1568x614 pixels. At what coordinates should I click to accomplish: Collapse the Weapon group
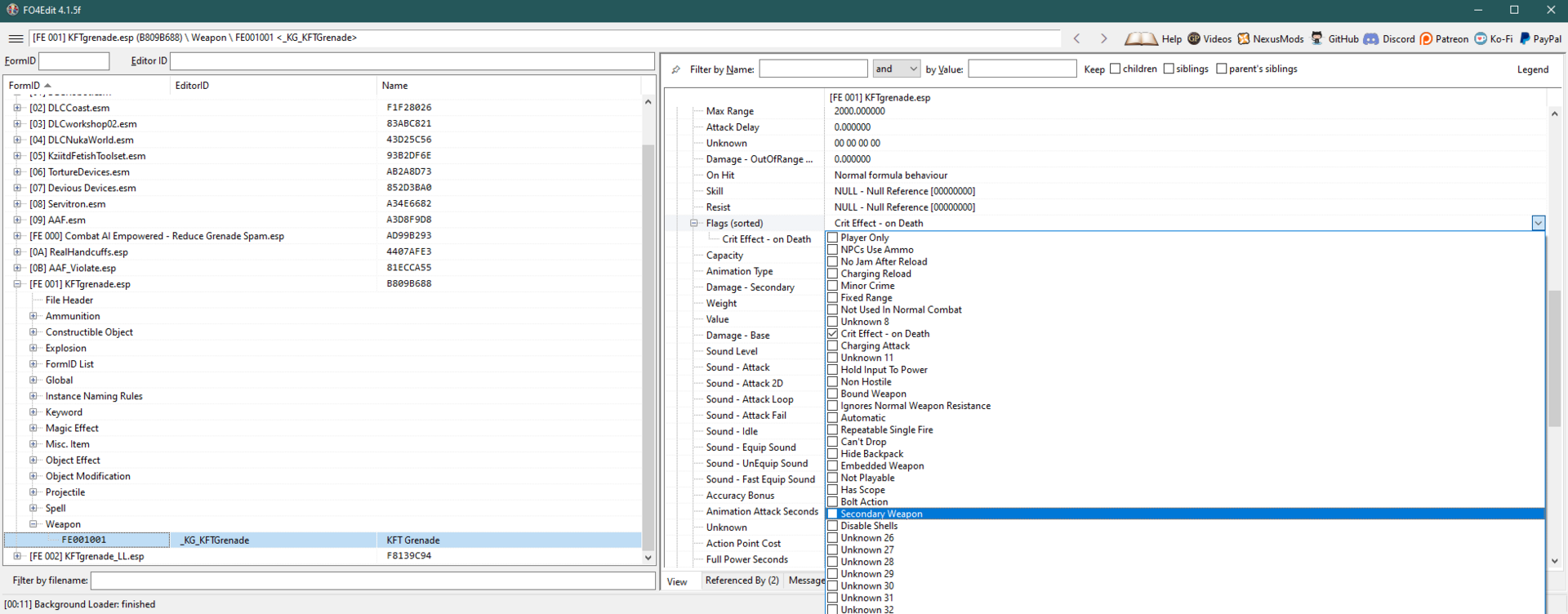click(33, 524)
